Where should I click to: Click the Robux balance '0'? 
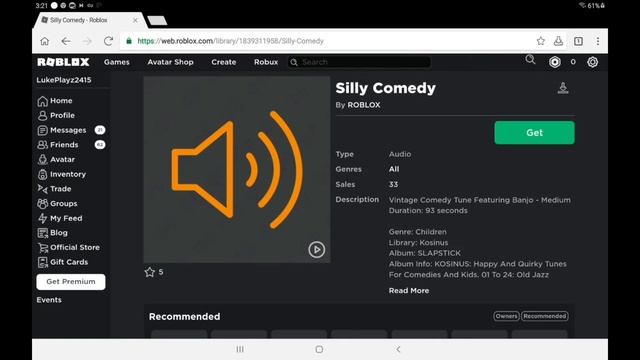tap(573, 62)
